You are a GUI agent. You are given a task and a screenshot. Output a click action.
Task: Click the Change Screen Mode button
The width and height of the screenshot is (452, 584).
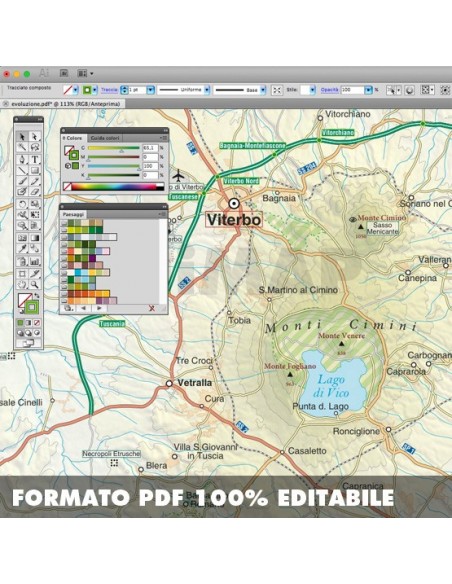pyautogui.click(x=28, y=343)
